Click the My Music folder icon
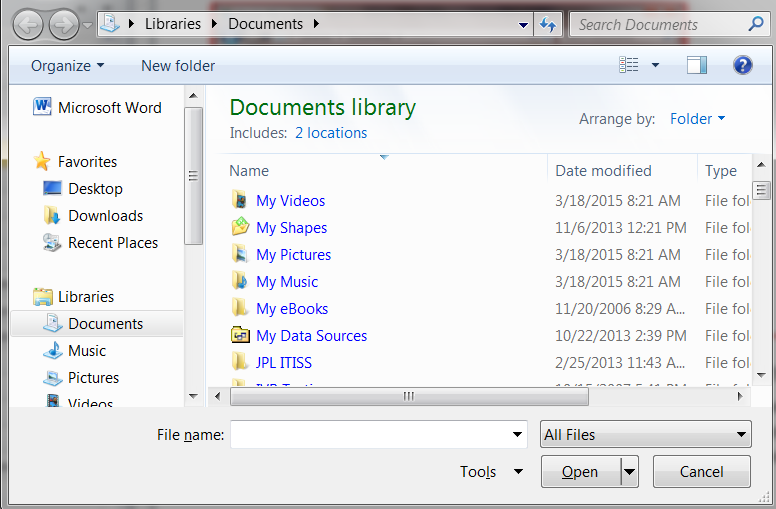 (x=240, y=281)
